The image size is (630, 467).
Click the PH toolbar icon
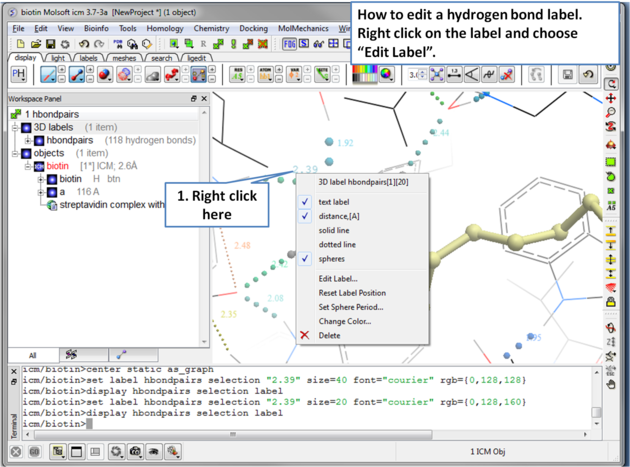[x=19, y=75]
